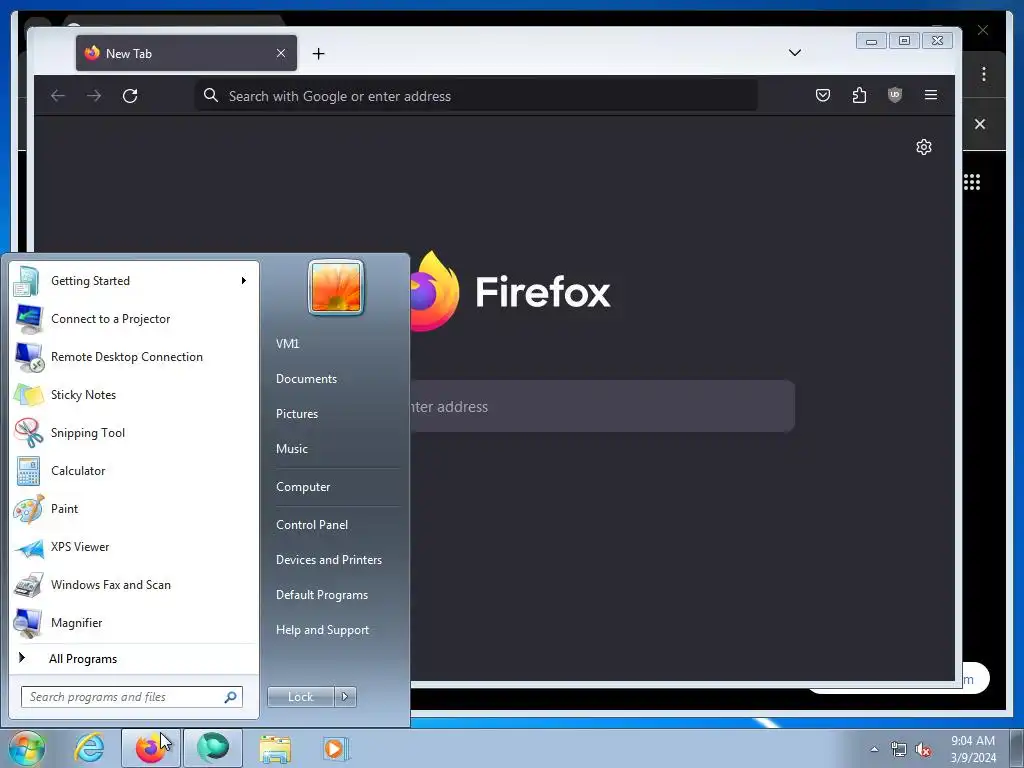Open Control Panel
Viewport: 1024px width, 768px height.
[x=312, y=525]
